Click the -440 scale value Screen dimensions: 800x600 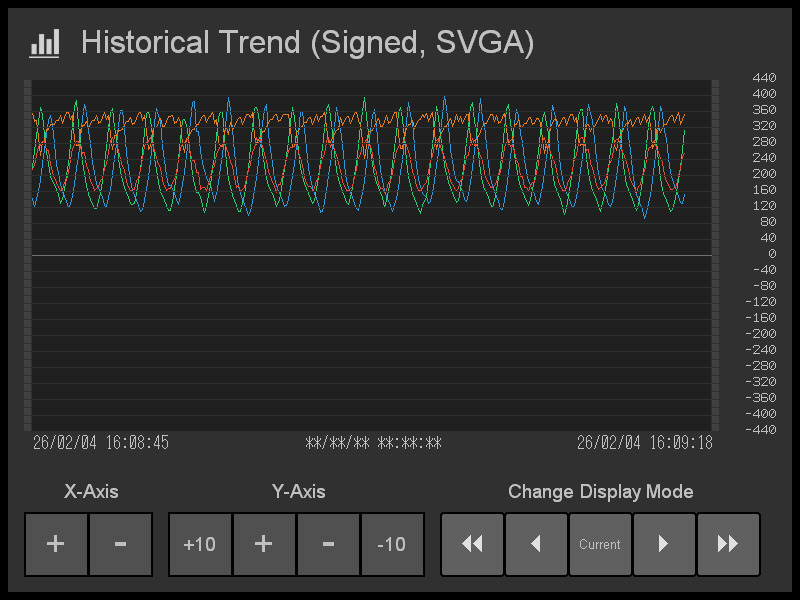761,430
